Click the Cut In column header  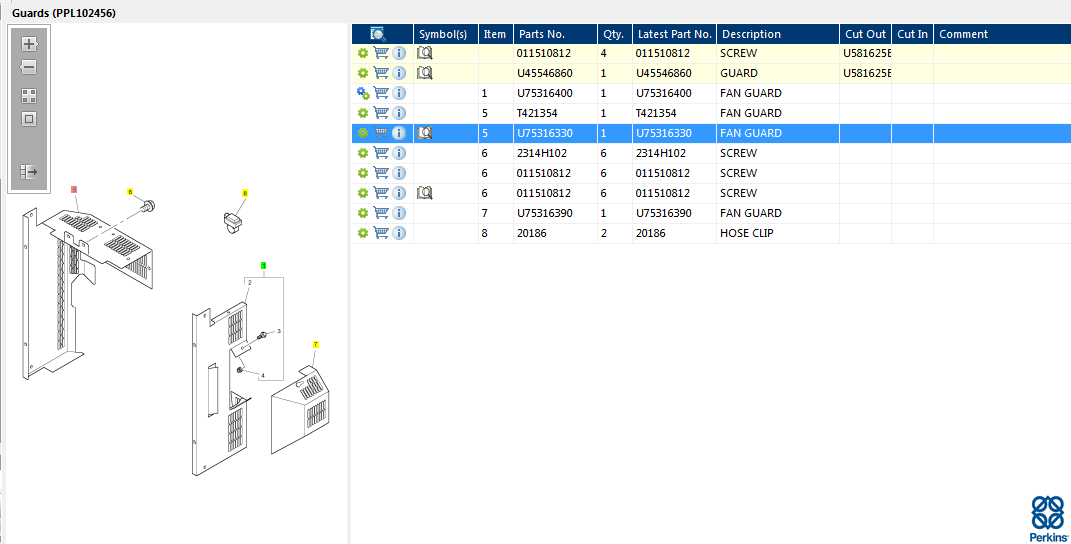coord(913,34)
